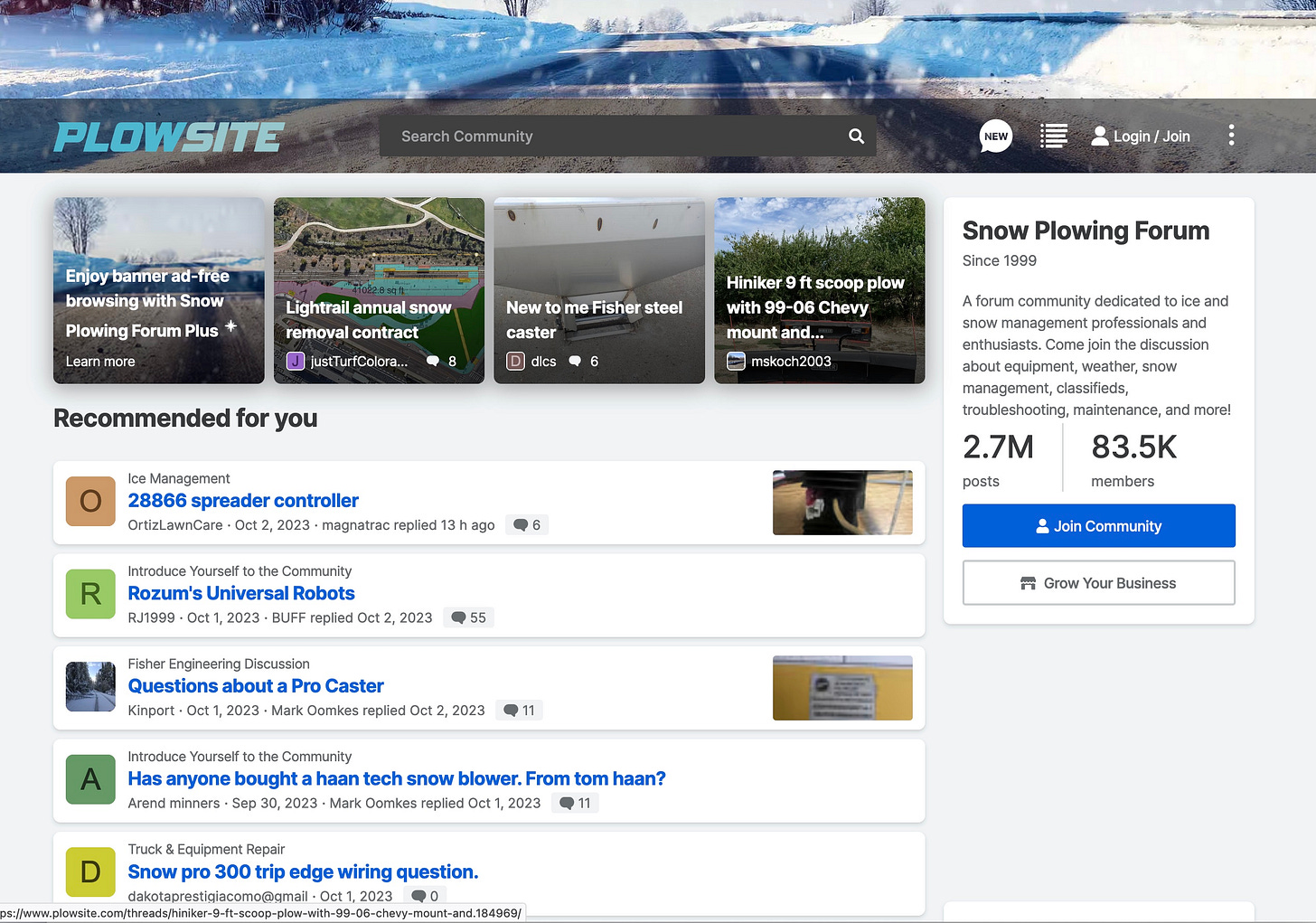This screenshot has width=1316, height=923.
Task: Click the mskoch2003 username on Hiniker card
Action: [791, 361]
